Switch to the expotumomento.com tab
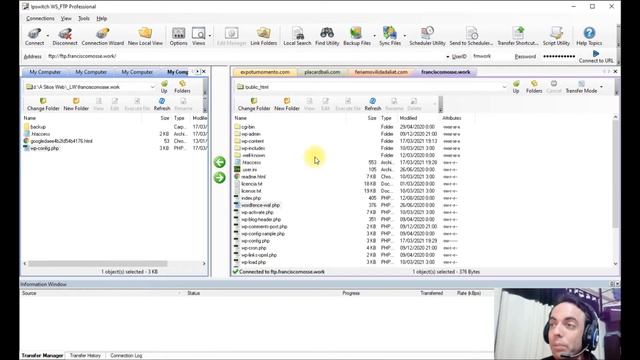 tap(264, 72)
